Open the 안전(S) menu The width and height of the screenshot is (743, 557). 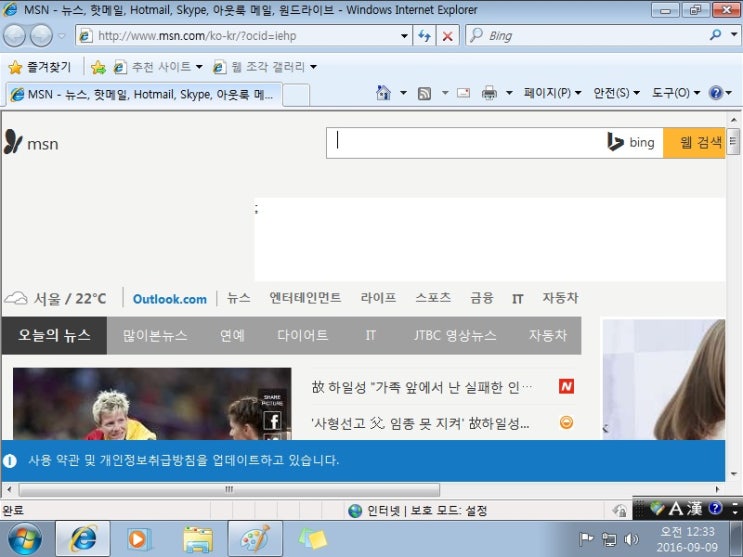point(616,93)
